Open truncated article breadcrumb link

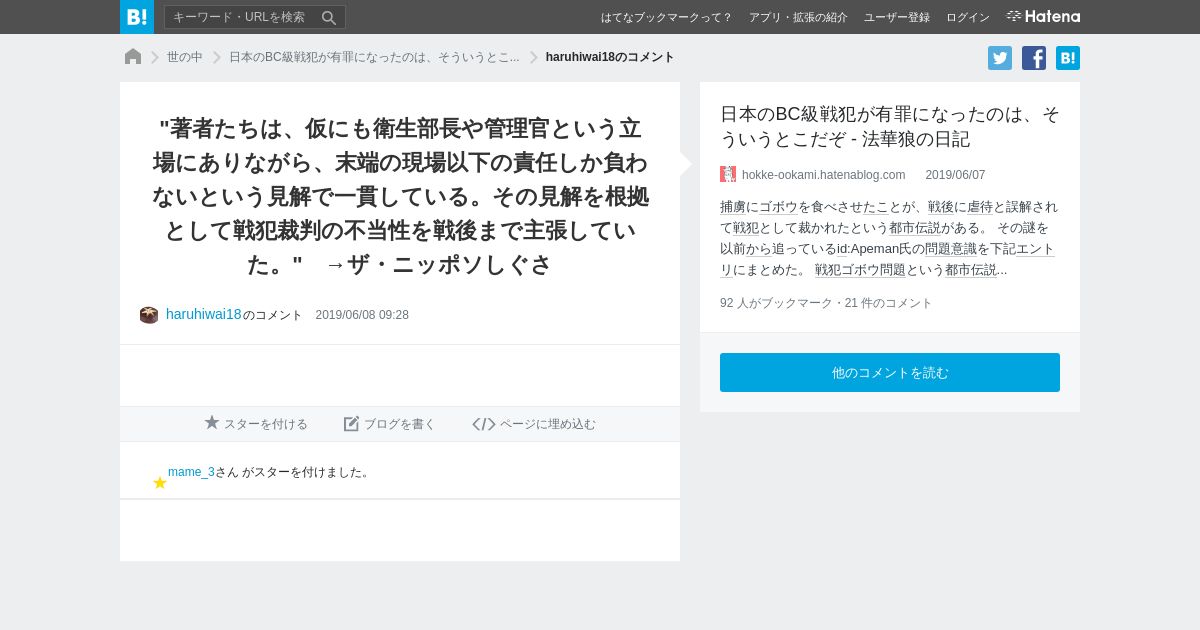(x=374, y=57)
